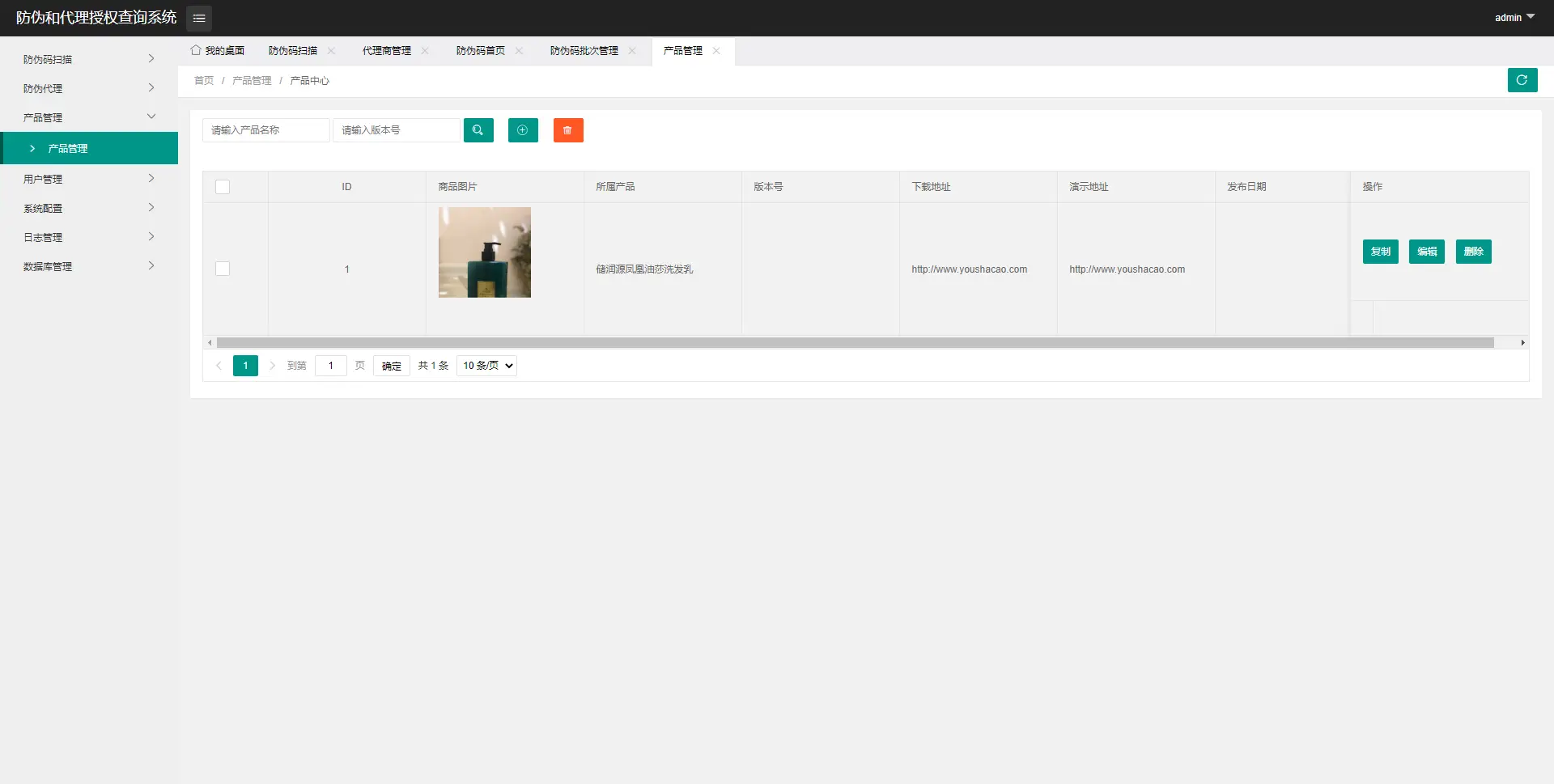Expand the 系统配置 sidebar menu
The image size is (1554, 784).
point(89,208)
